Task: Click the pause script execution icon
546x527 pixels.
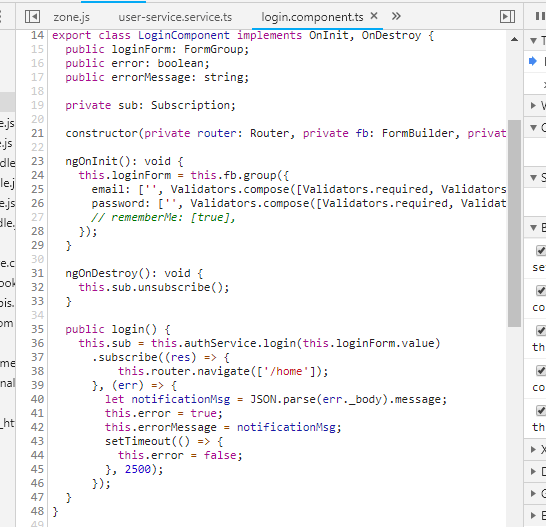Action: pyautogui.click(x=540, y=16)
